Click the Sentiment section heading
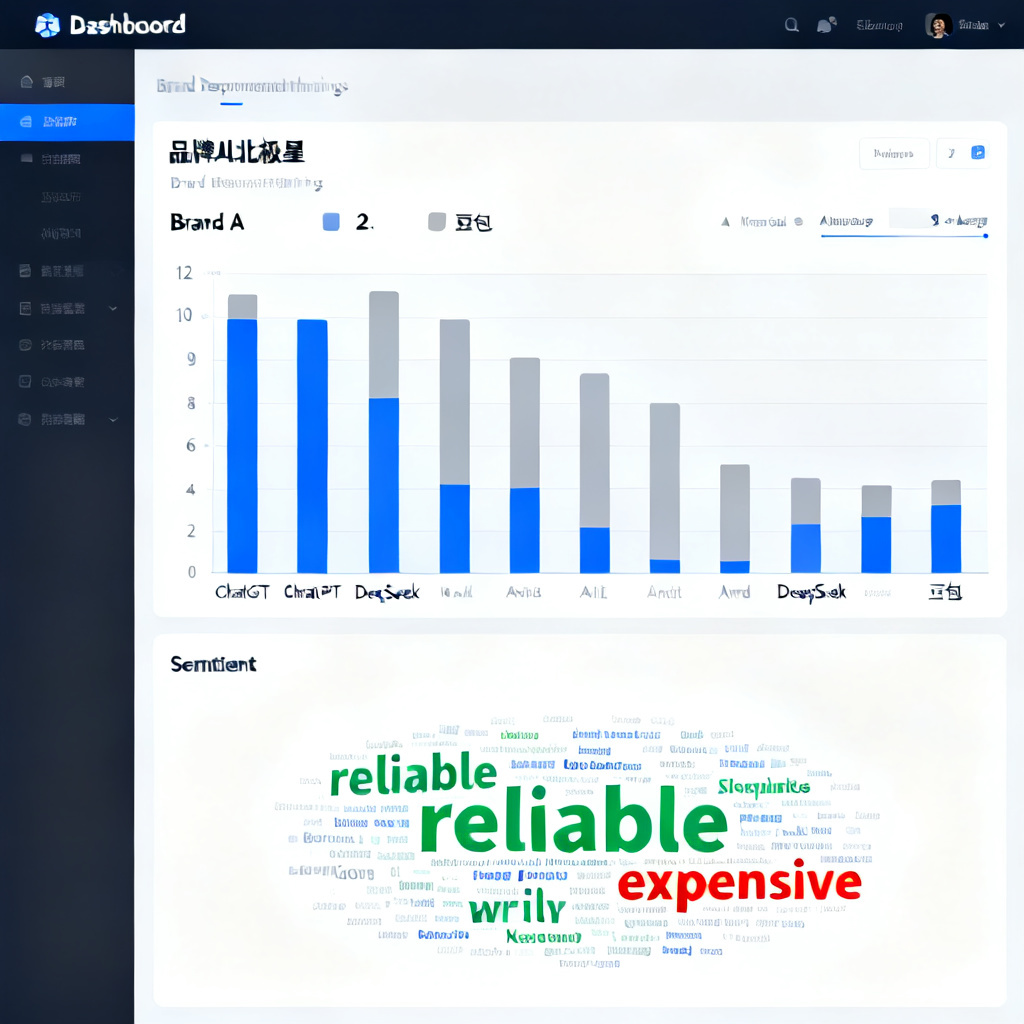Image resolution: width=1024 pixels, height=1024 pixels. tap(213, 664)
